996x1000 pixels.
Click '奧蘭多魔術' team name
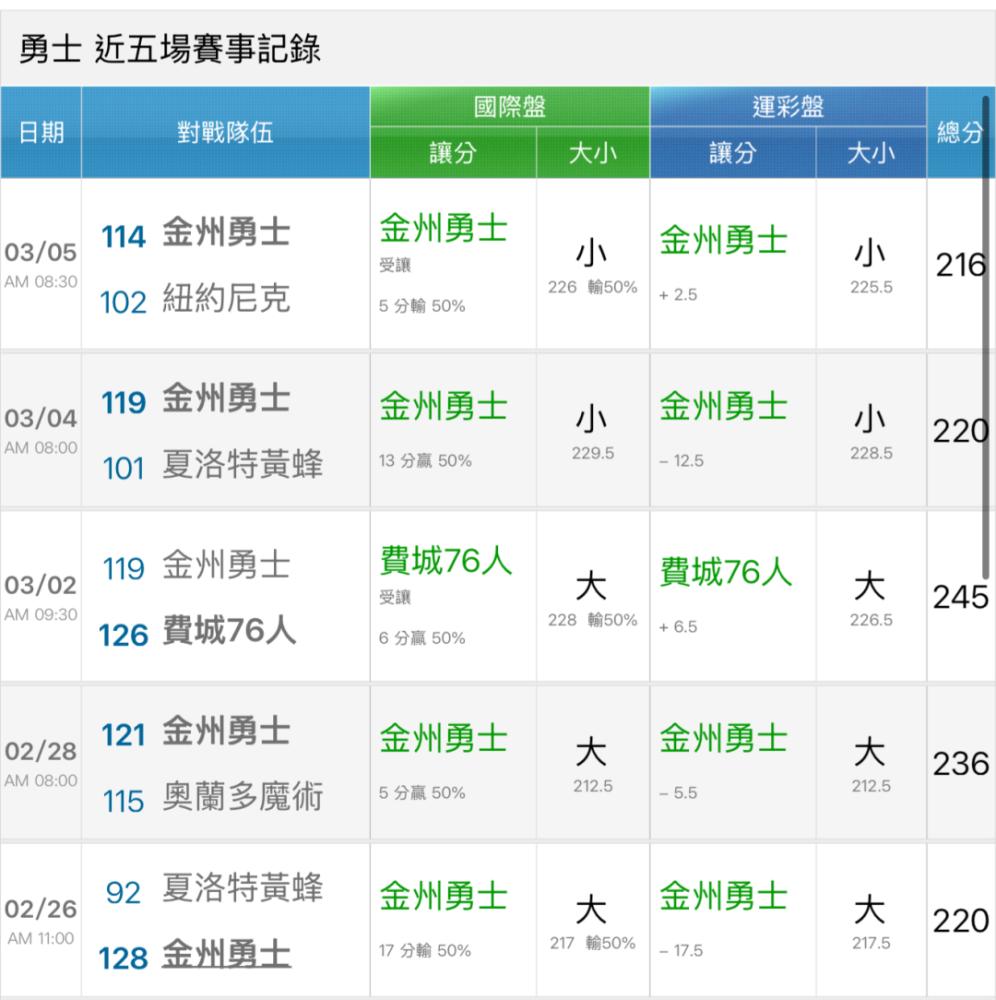click(x=242, y=797)
